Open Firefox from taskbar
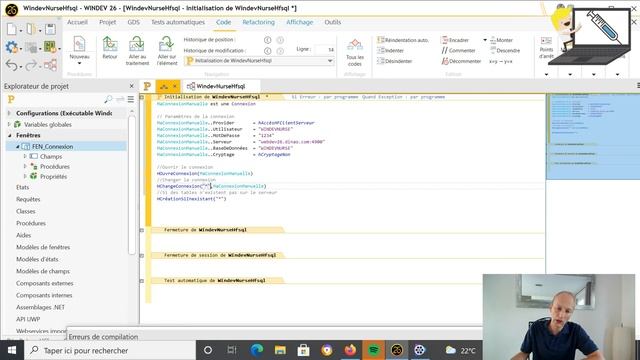This screenshot has height=360, width=640. tap(350, 350)
